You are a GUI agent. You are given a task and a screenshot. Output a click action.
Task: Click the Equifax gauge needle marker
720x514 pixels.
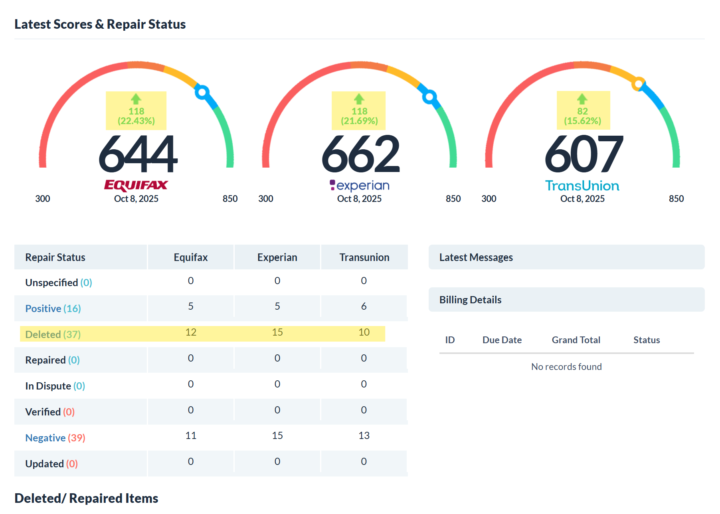pos(203,94)
